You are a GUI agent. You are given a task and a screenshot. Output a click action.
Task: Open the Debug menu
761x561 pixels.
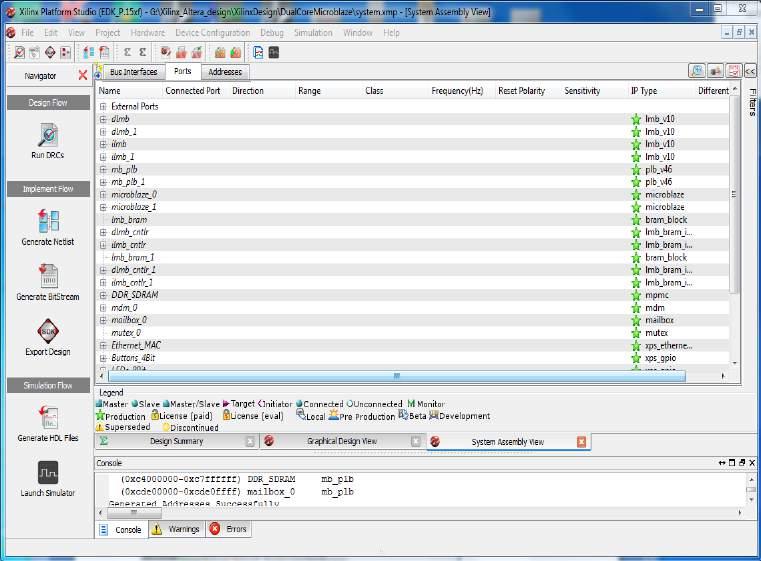pos(272,33)
